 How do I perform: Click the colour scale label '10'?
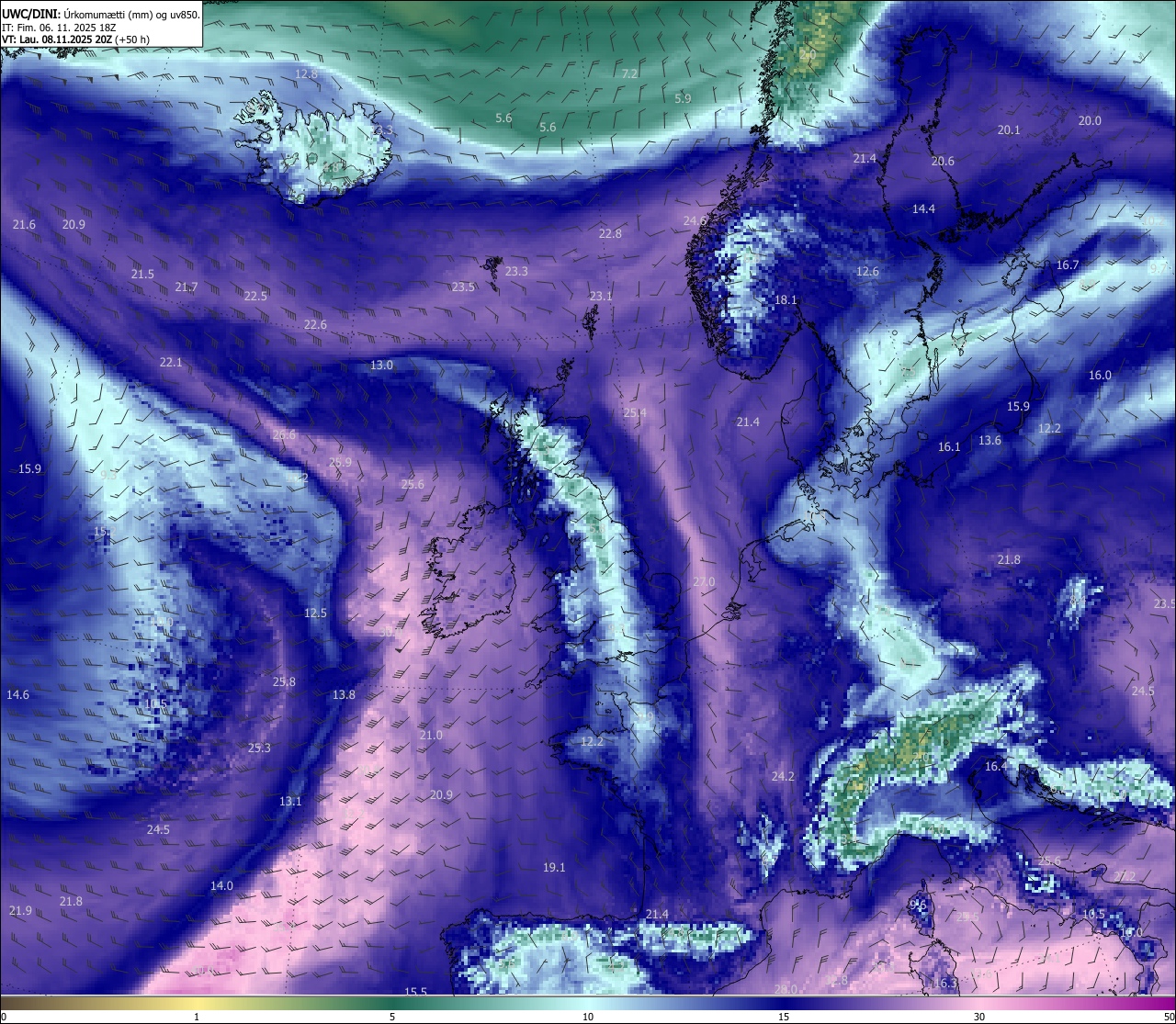588,1017
